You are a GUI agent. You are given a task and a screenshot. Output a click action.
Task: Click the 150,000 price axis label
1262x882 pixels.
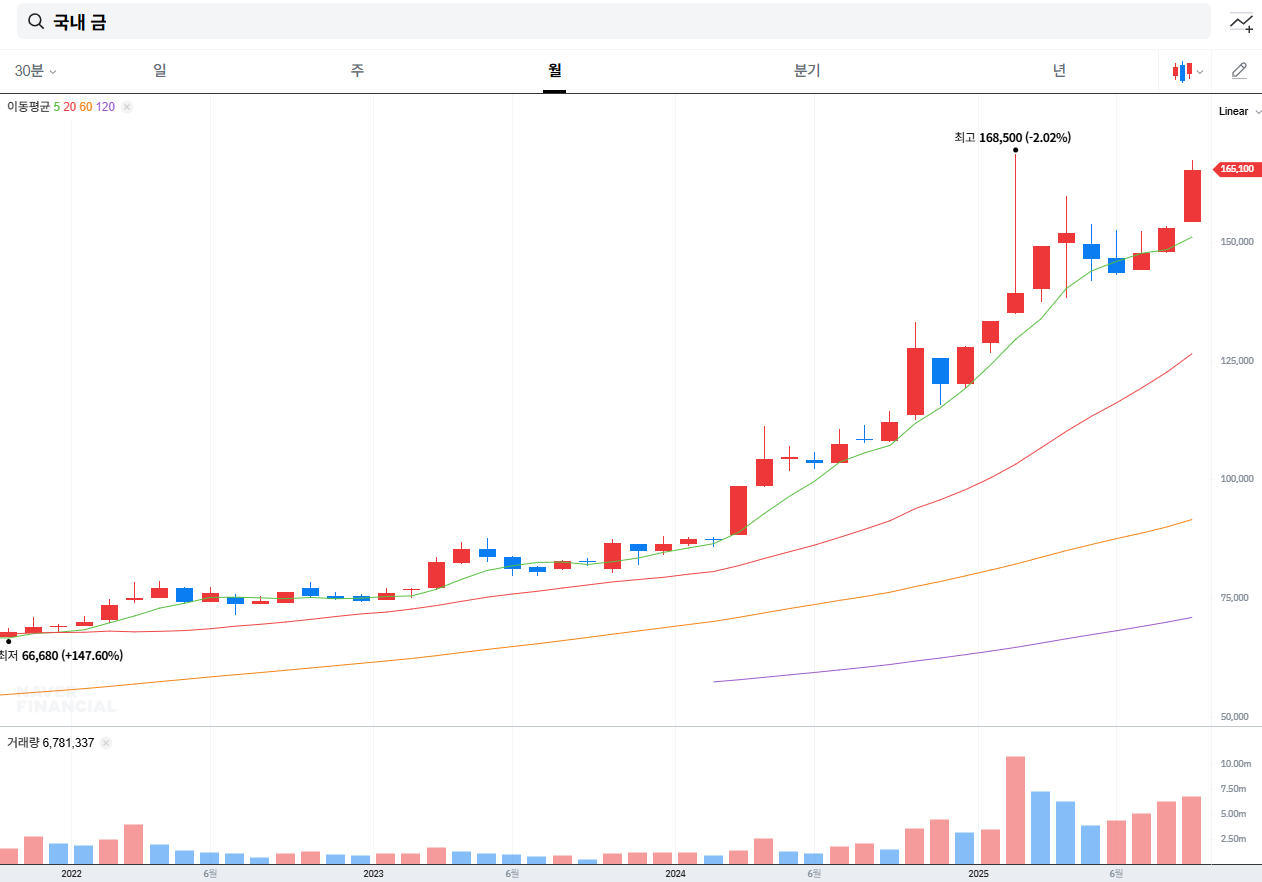click(1236, 241)
